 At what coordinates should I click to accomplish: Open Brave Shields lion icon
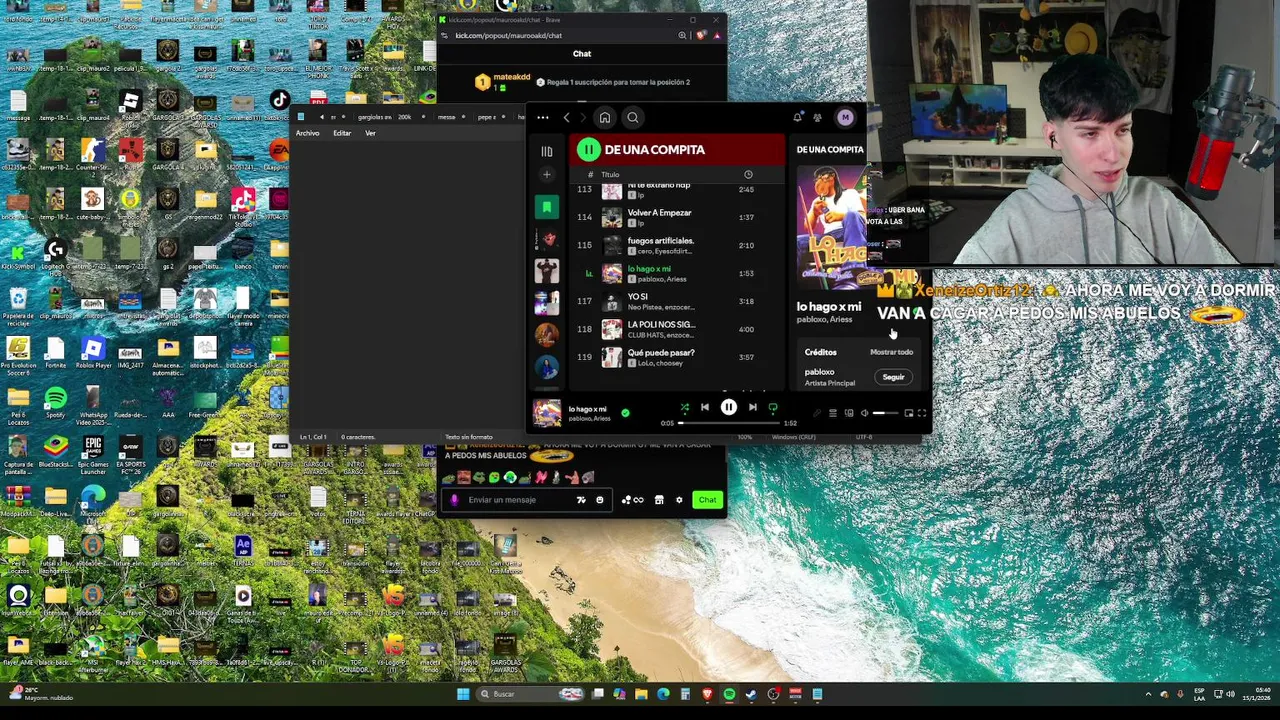pos(701,36)
